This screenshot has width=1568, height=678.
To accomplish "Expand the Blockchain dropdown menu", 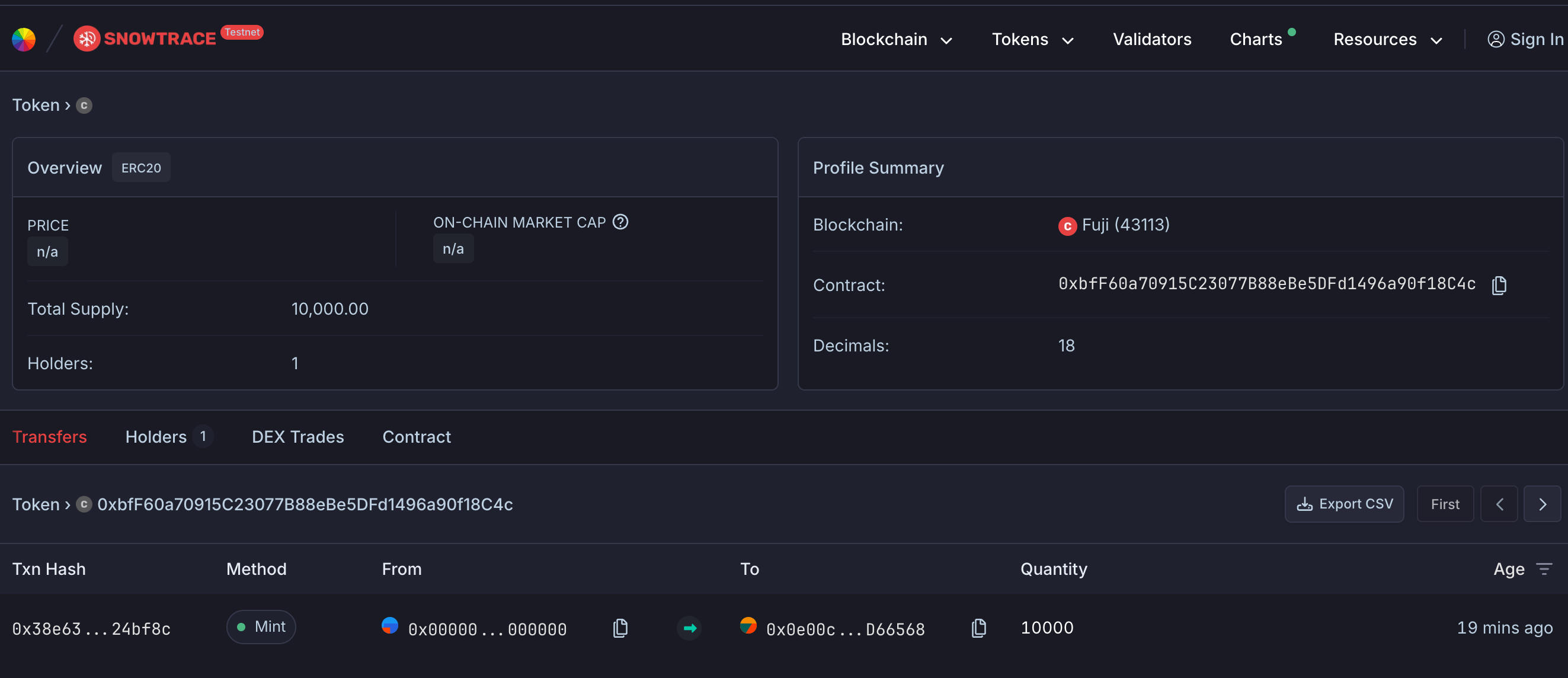I will [896, 40].
